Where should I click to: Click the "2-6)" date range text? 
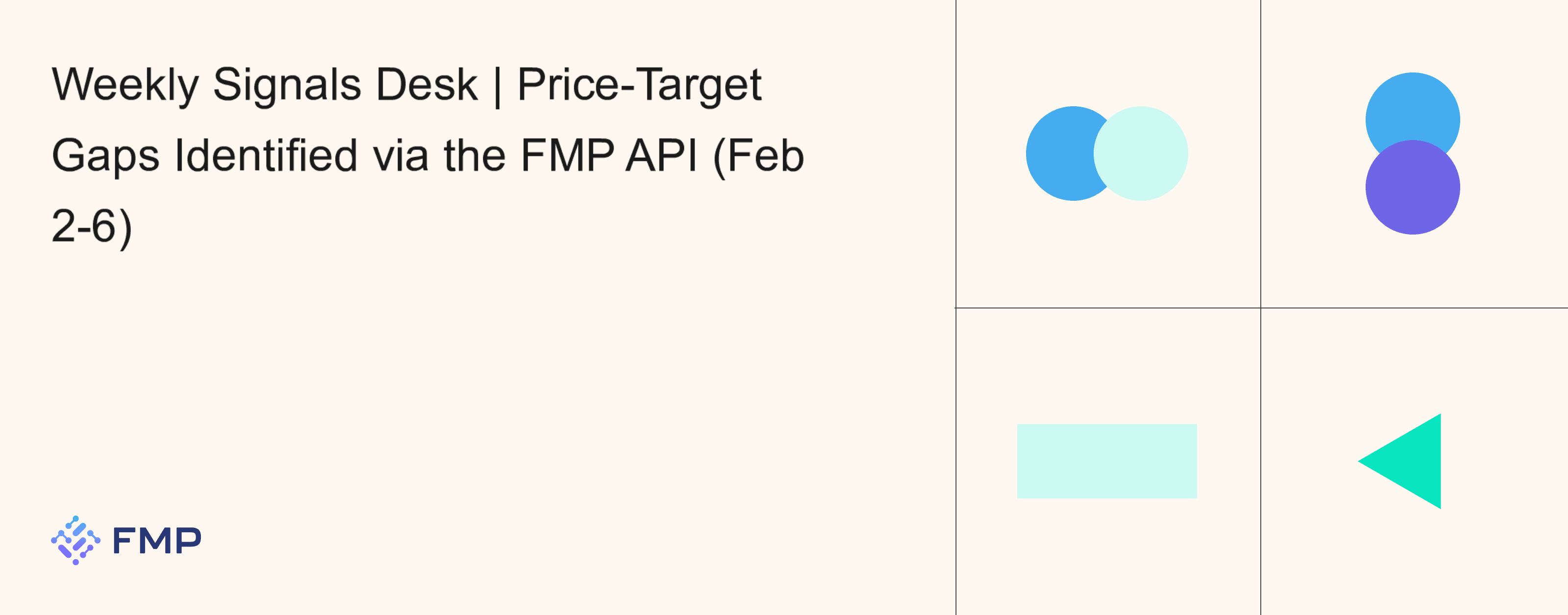coord(91,227)
